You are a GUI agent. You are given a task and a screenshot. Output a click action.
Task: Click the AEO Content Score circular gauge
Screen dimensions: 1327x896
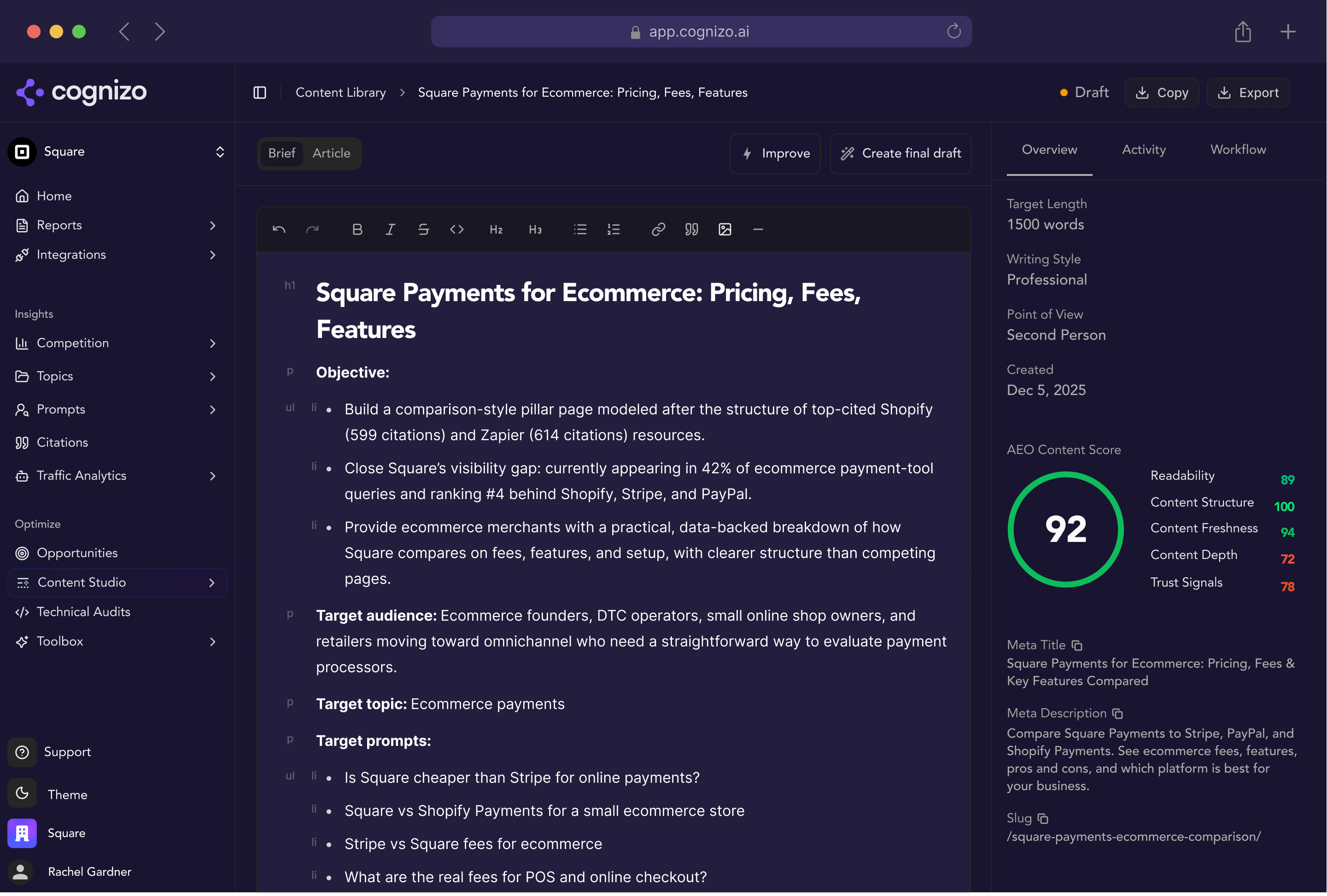1065,529
